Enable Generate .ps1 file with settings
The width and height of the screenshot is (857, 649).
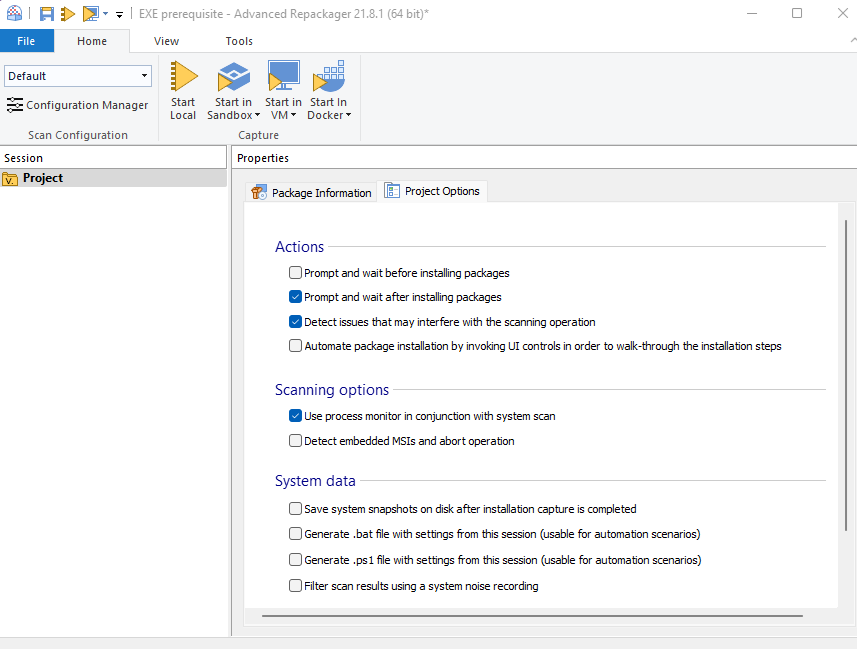(295, 559)
